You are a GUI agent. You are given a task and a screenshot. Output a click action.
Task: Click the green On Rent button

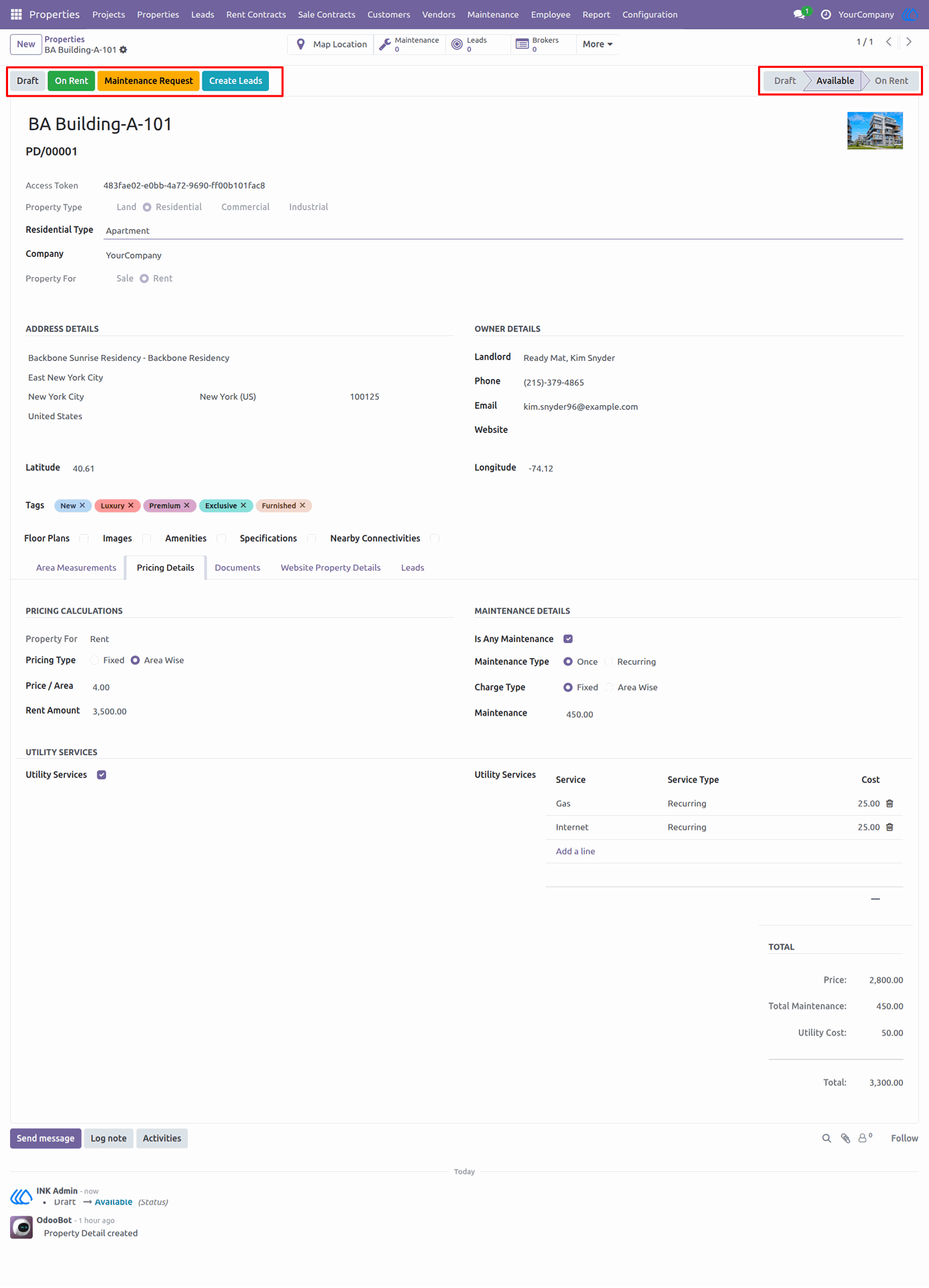click(71, 80)
